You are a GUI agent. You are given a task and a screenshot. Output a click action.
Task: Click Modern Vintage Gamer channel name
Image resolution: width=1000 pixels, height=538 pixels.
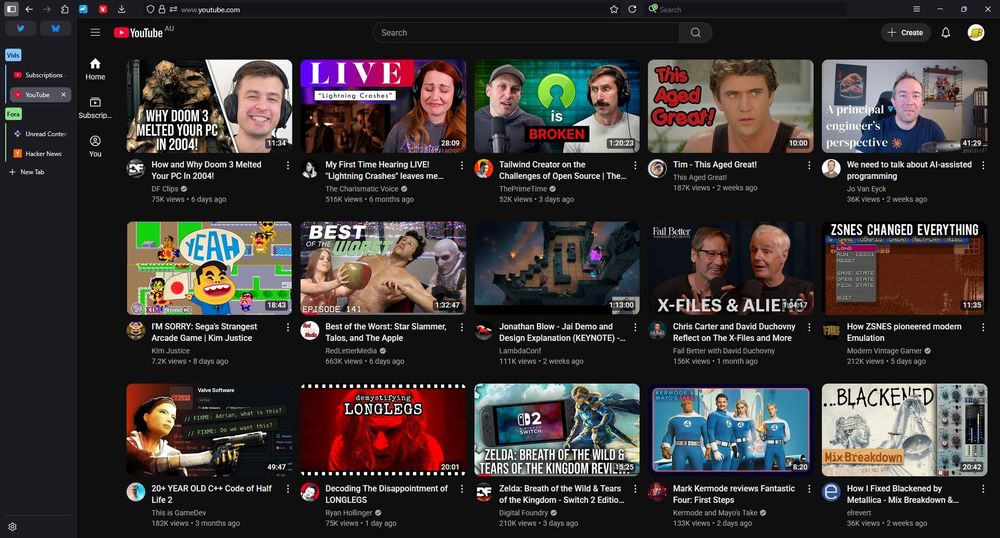tap(884, 351)
